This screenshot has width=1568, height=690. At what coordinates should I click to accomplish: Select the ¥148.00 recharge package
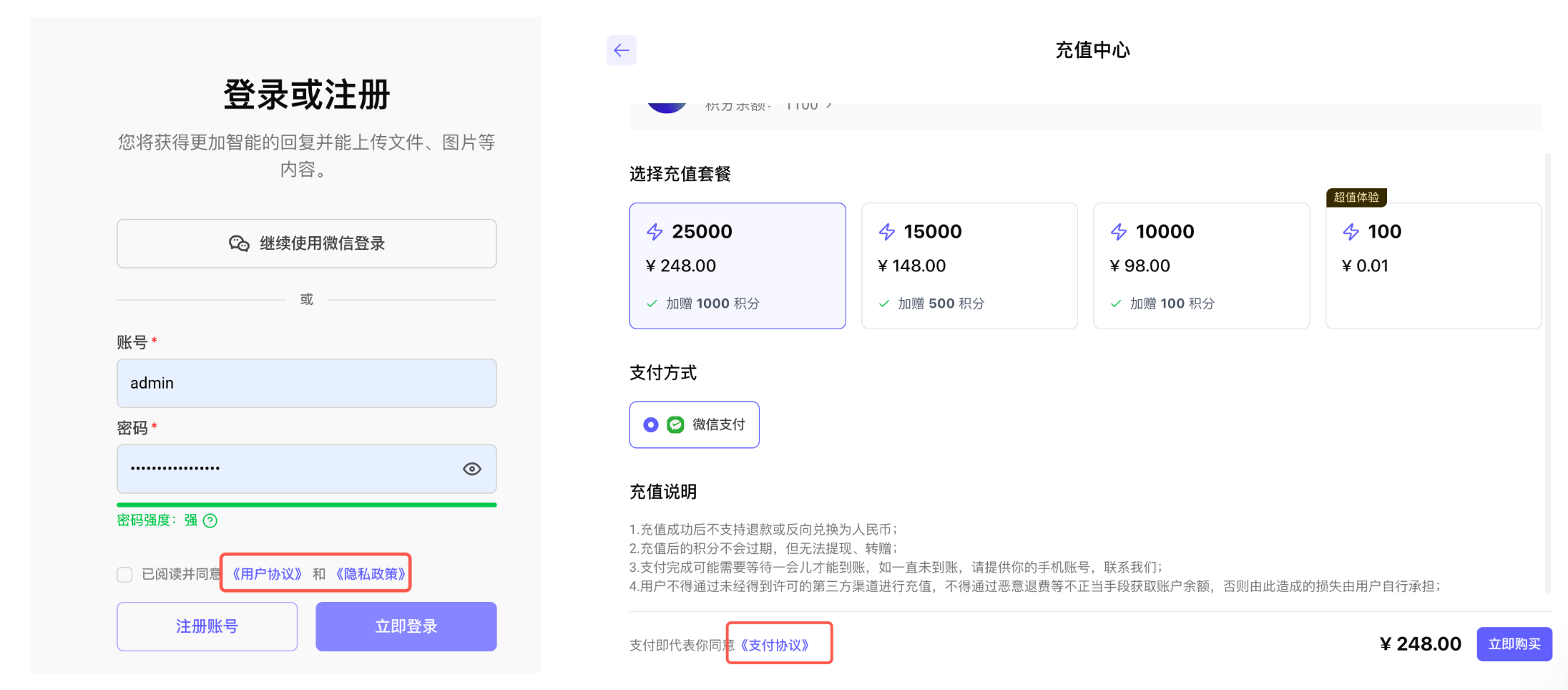969,266
